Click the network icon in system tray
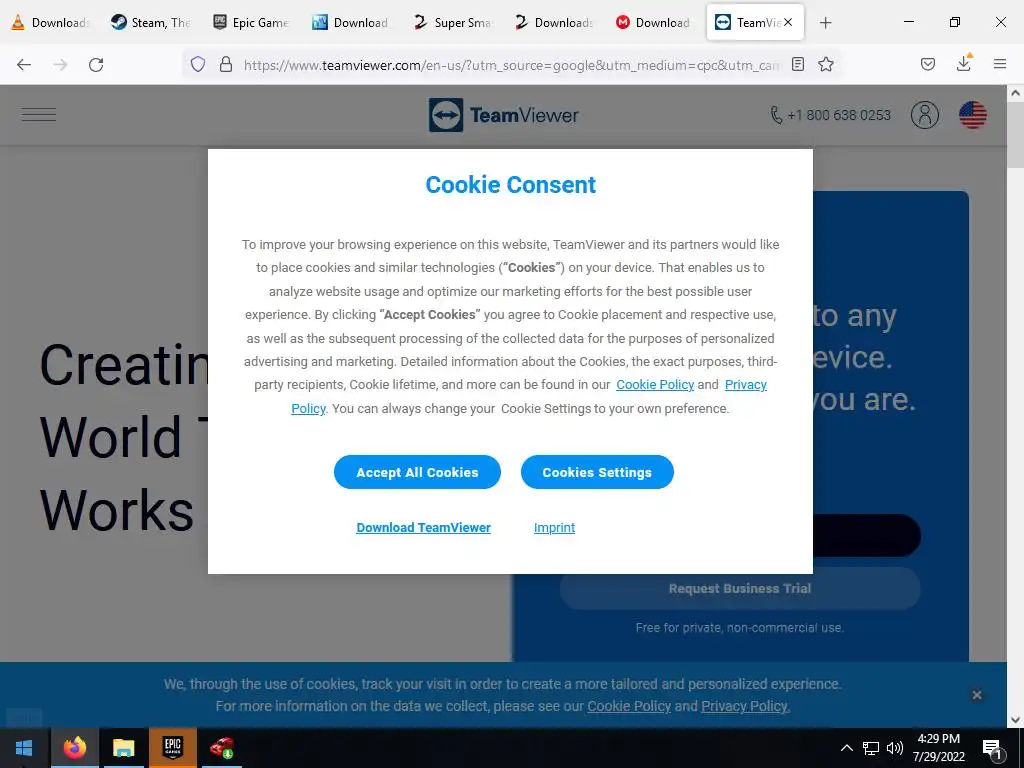1024x768 pixels. 871,748
